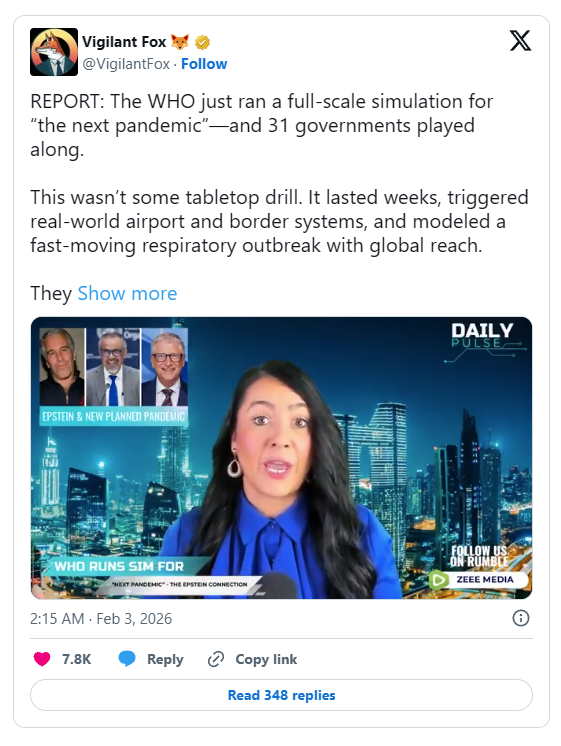Click the tweet body text paragraph
The height and width of the screenshot is (746, 561).
point(280,197)
